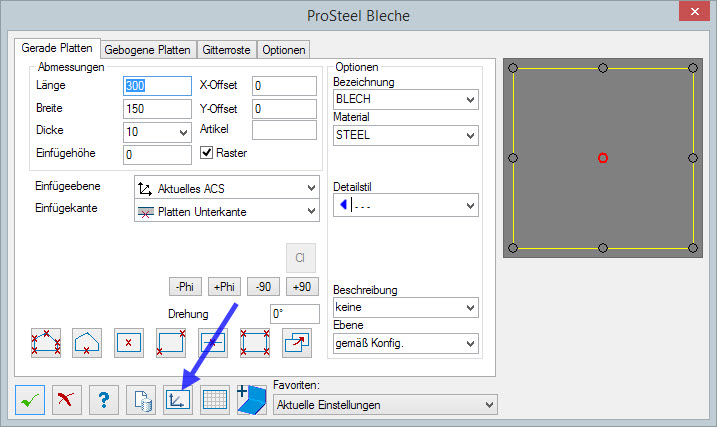Select the bottom-left corner point in preview
The image size is (717, 427).
pos(513,248)
